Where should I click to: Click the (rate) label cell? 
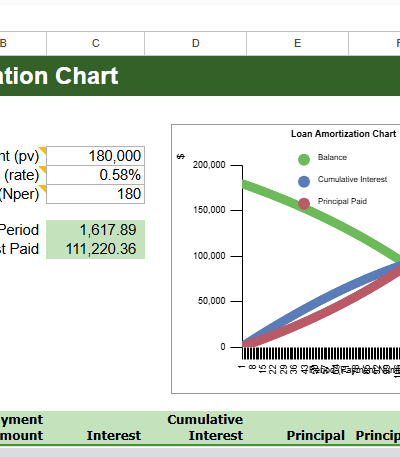23,175
